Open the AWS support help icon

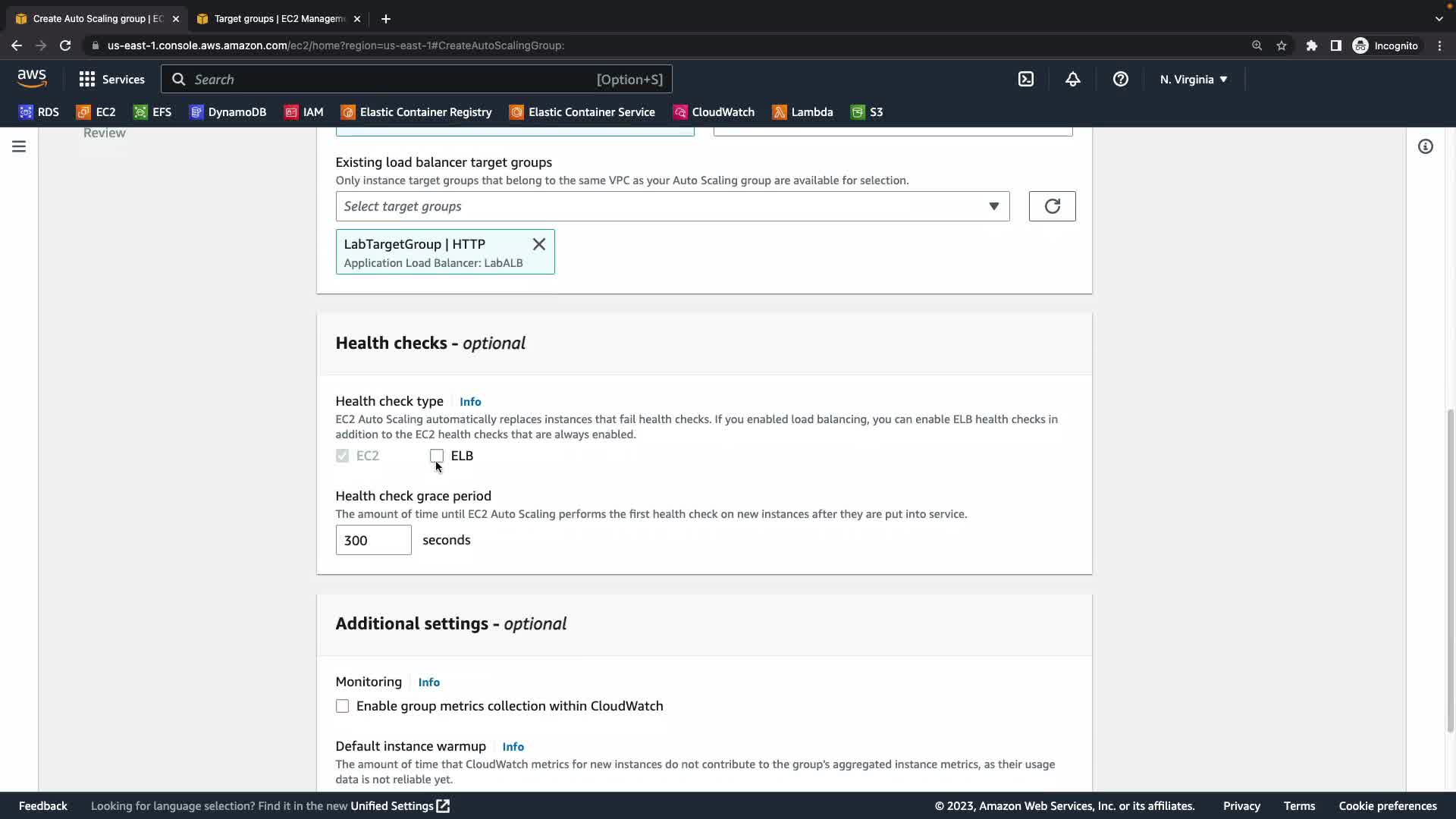click(1120, 79)
